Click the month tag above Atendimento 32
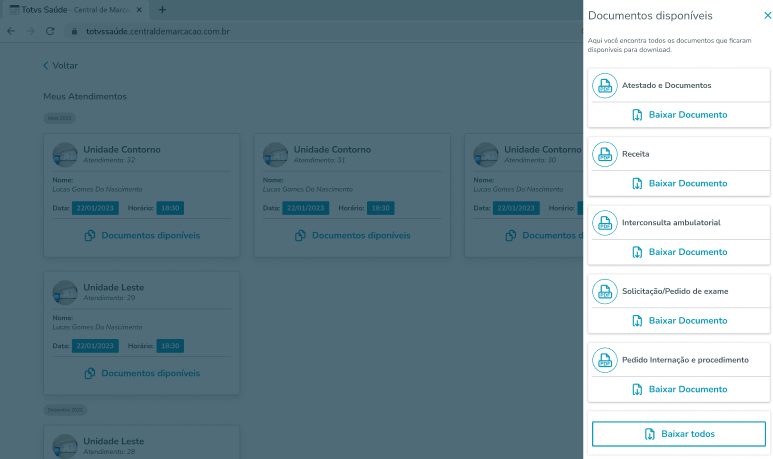Screen dimensions: 773x459 point(59,118)
